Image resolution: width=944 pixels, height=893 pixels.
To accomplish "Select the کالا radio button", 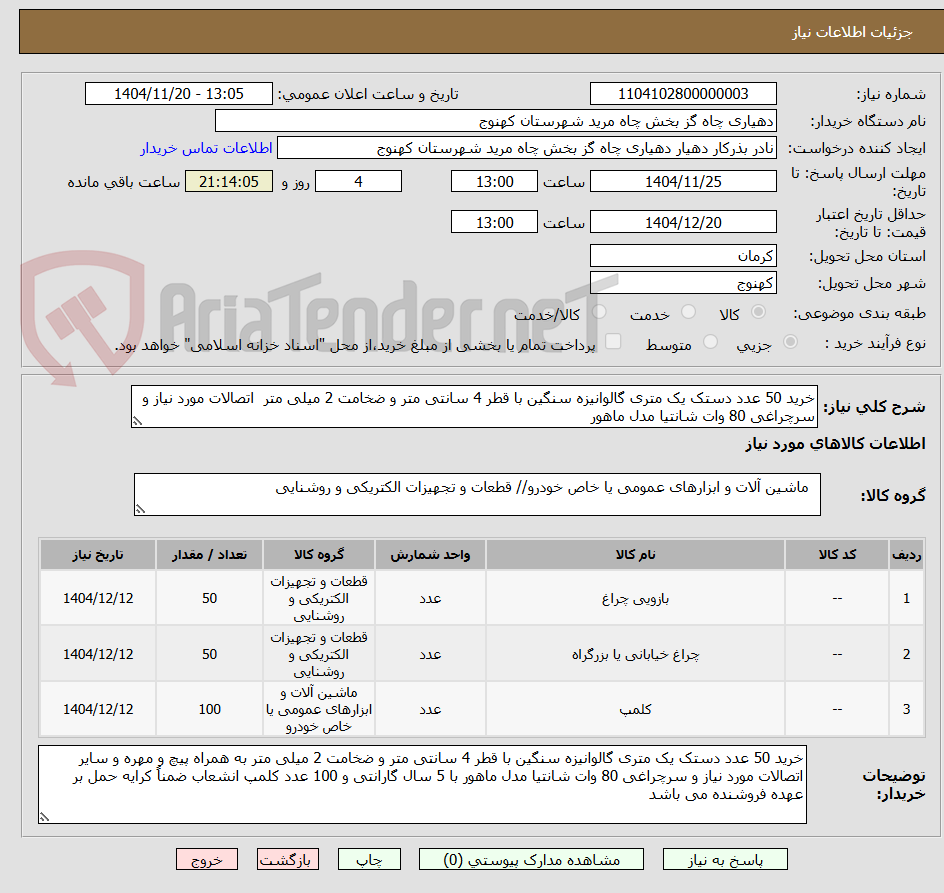I will click(759, 312).
